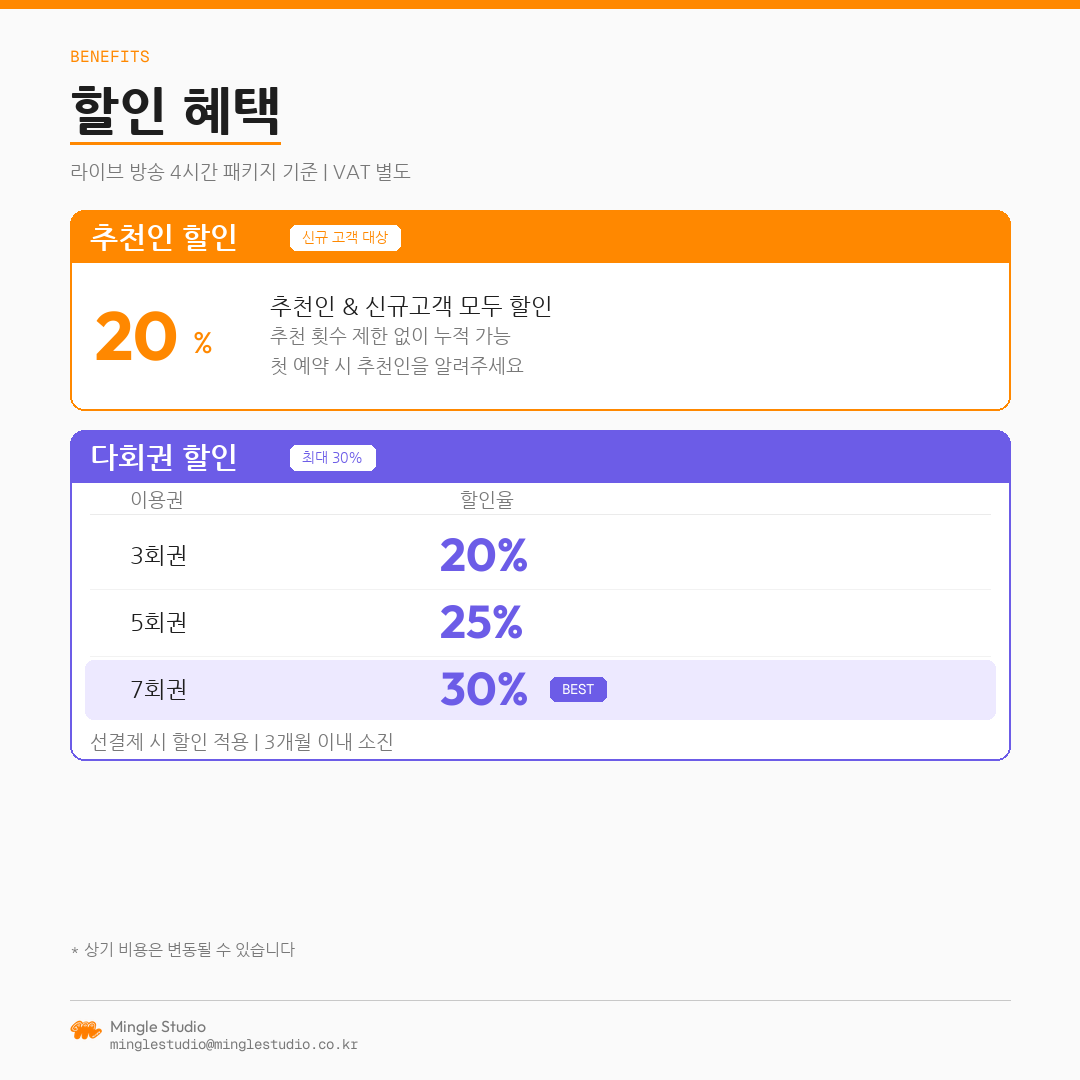The width and height of the screenshot is (1080, 1080).
Task: Click the 할인율 column header
Action: [x=486, y=500]
